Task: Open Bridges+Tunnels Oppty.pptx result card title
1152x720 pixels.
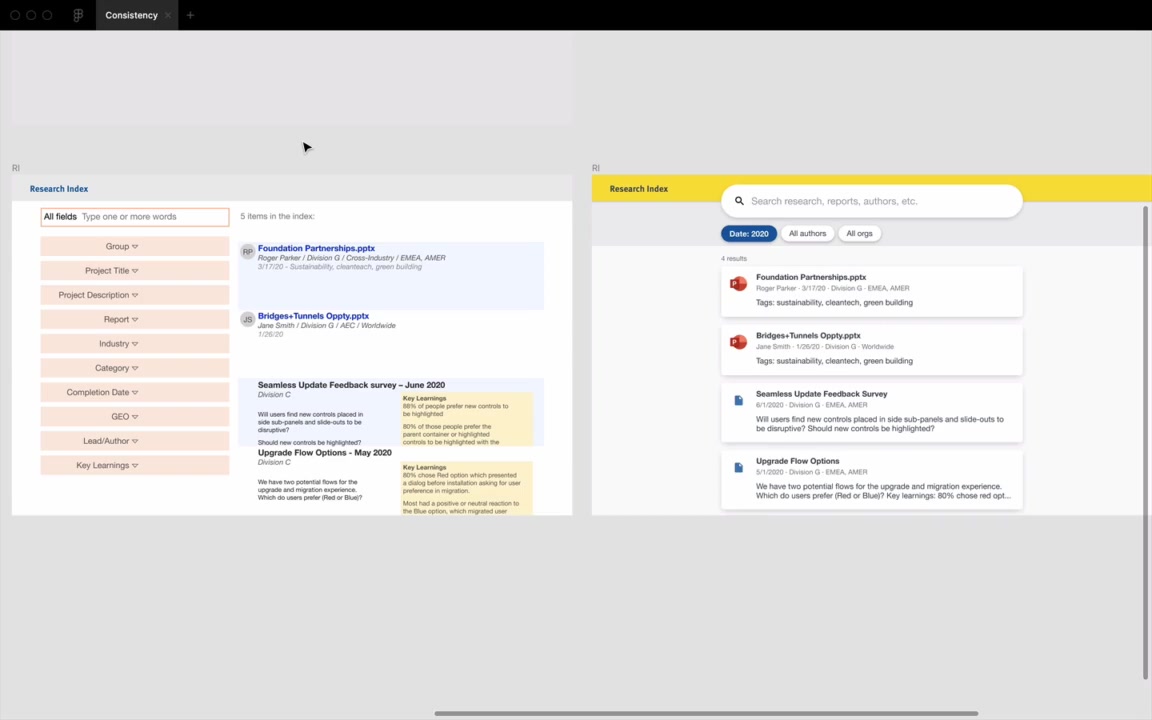Action: (x=808, y=335)
